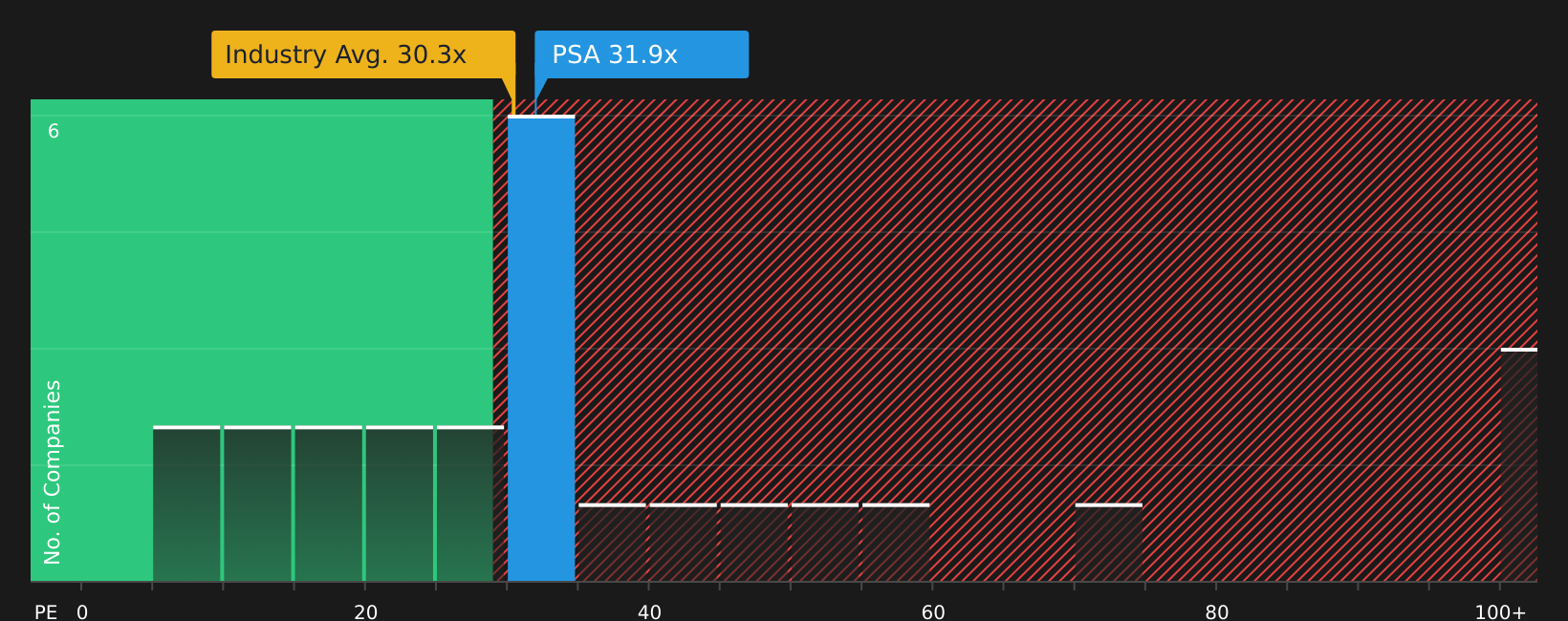Click the histogram bar for PE 50-55
Image resolution: width=1568 pixels, height=621 pixels.
[x=825, y=543]
